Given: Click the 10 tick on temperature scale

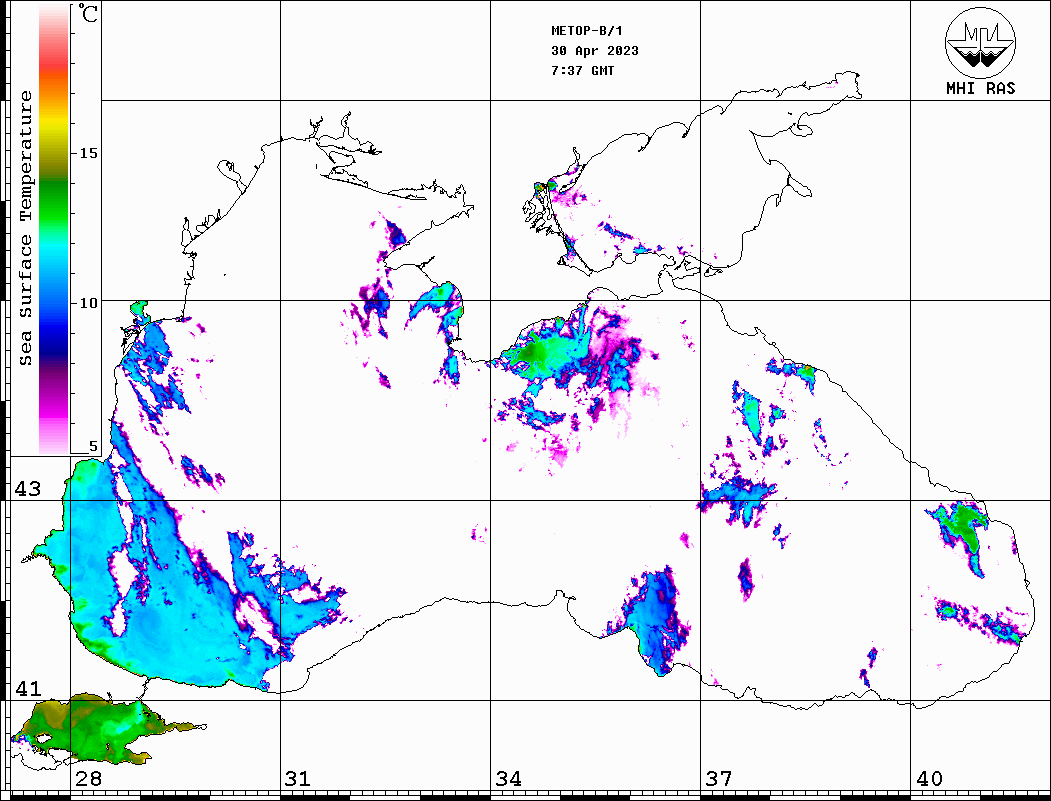Looking at the screenshot, I should point(88,303).
